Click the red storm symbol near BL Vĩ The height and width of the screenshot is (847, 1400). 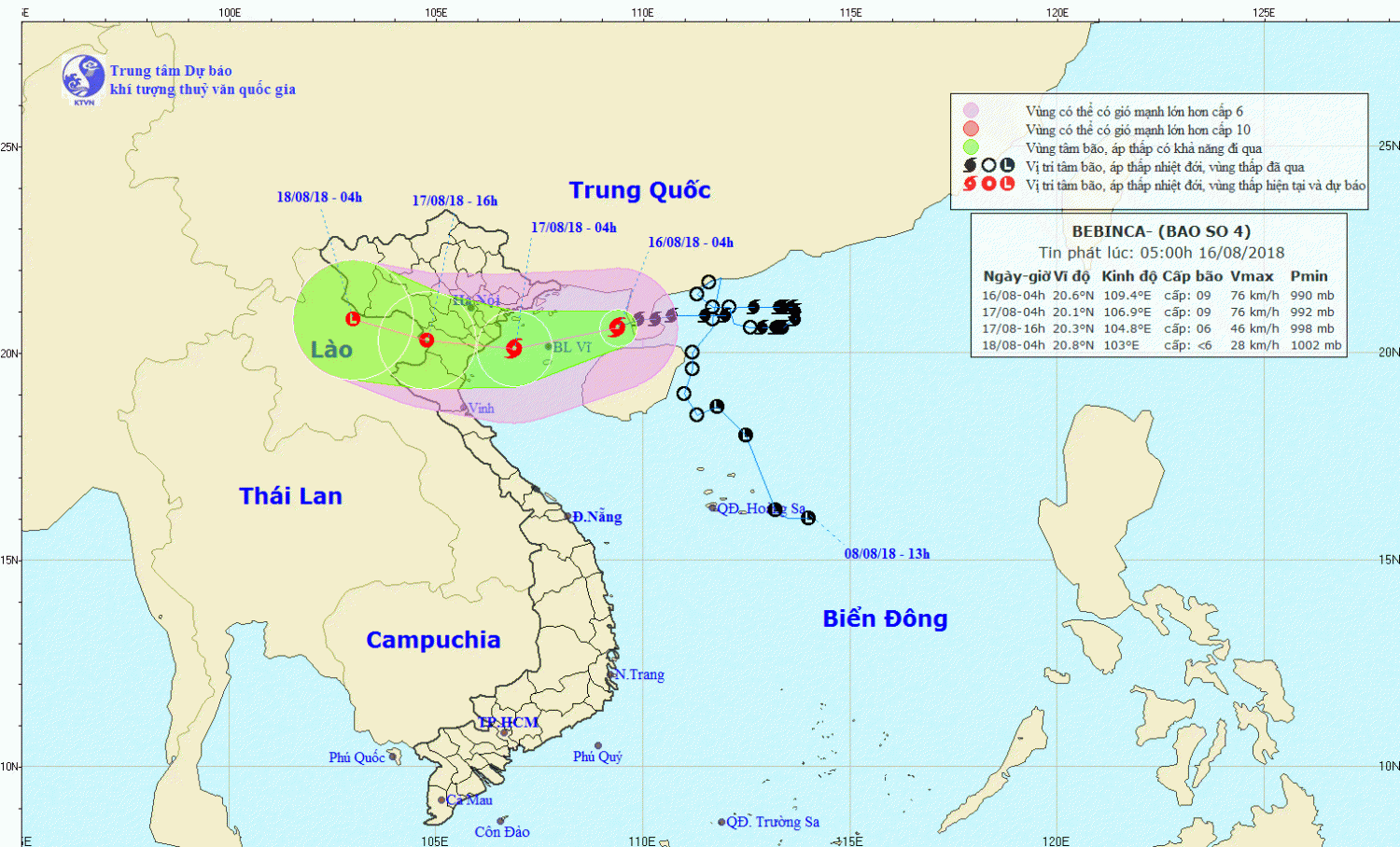click(513, 349)
